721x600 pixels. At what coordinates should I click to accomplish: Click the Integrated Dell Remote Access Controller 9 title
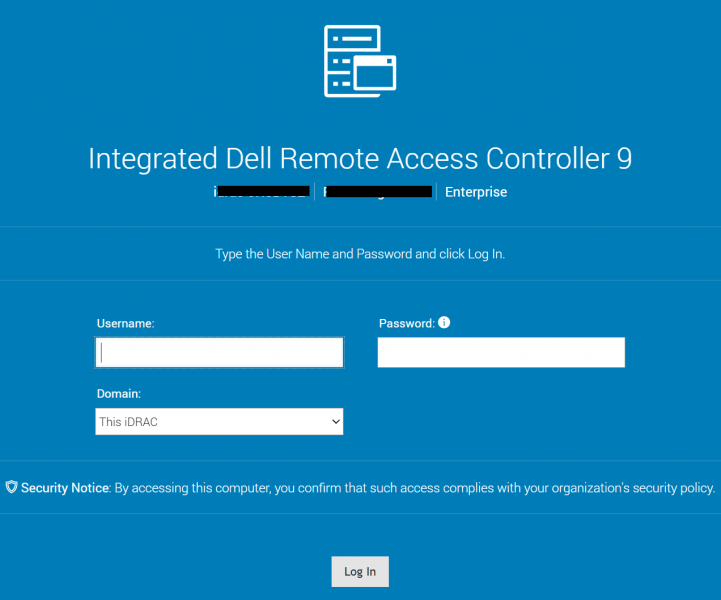pos(360,159)
